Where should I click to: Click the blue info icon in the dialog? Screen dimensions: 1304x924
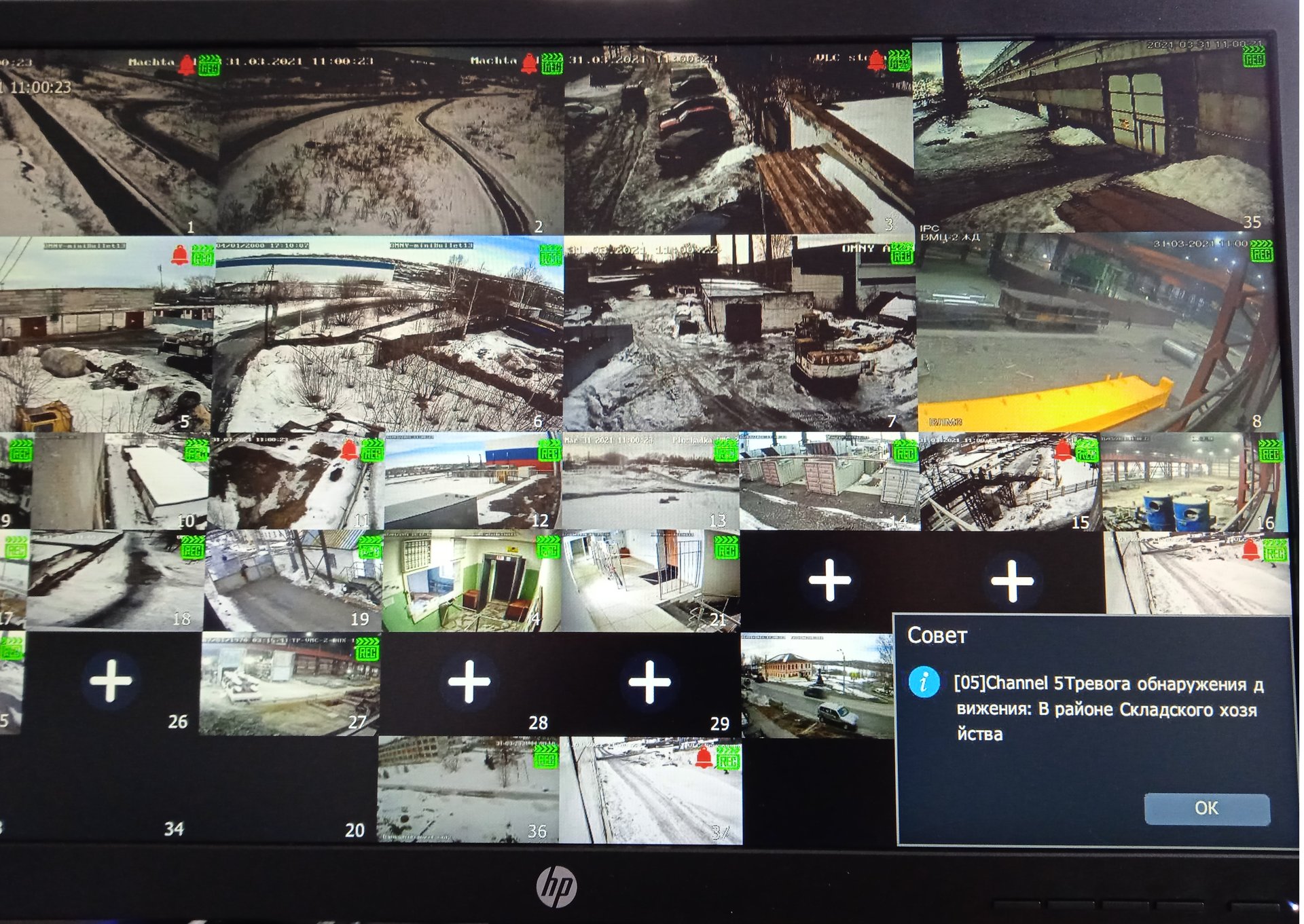pos(924,682)
